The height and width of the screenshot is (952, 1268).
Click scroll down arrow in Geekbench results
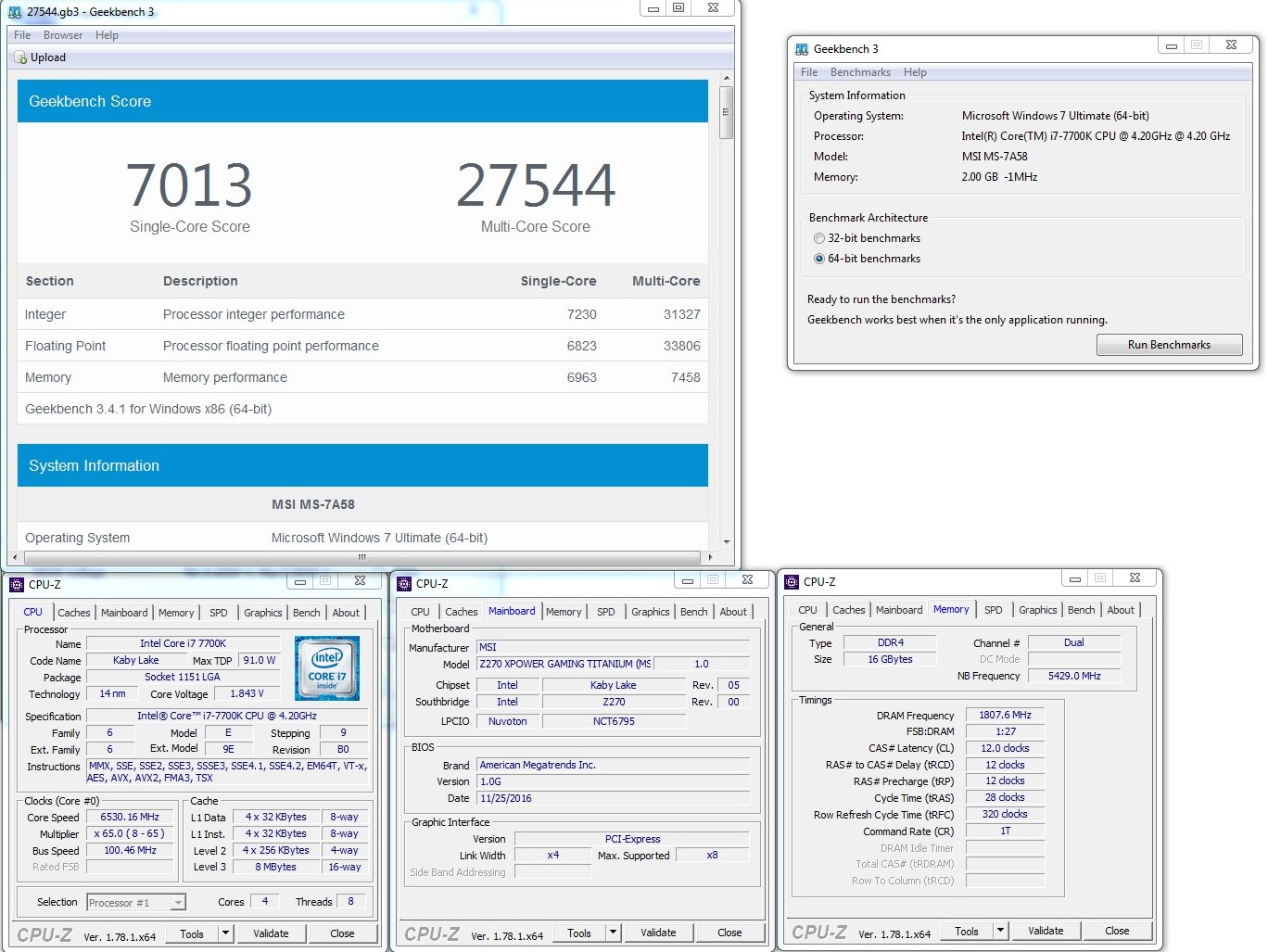coord(727,541)
